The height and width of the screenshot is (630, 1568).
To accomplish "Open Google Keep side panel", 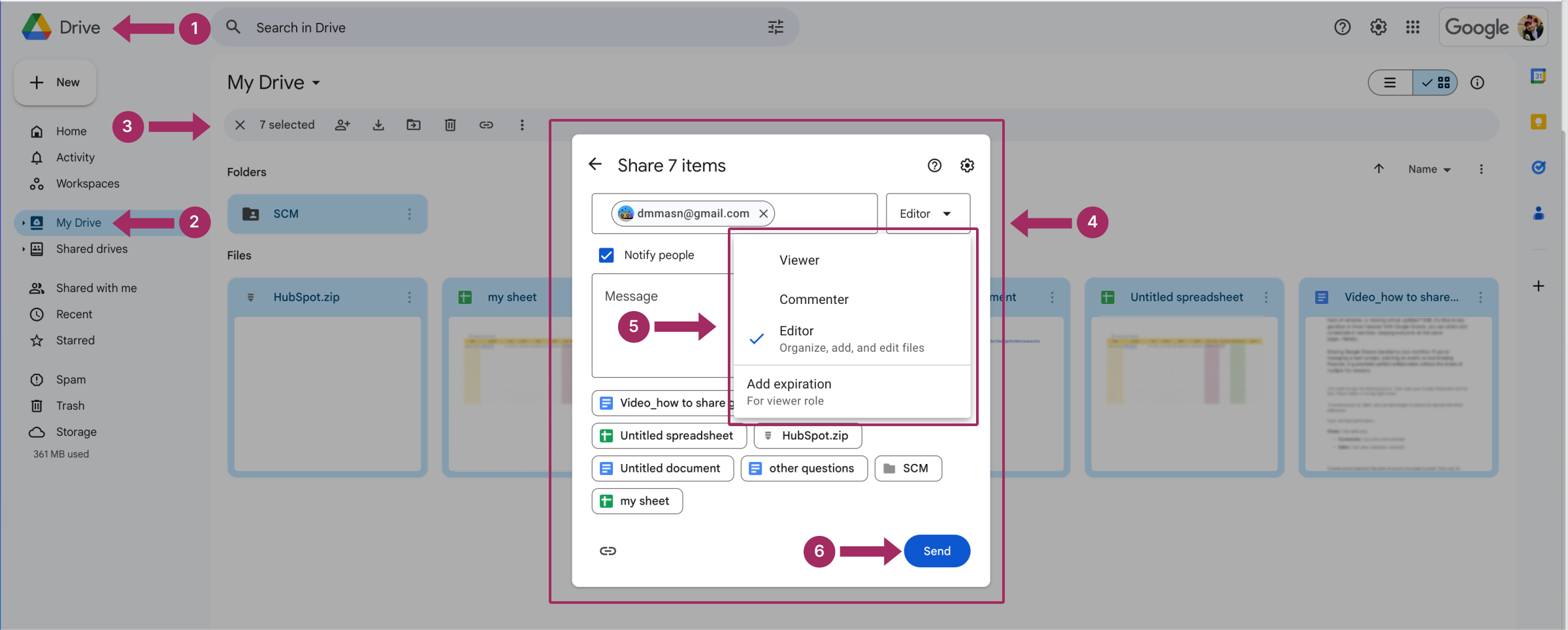I will [1538, 122].
